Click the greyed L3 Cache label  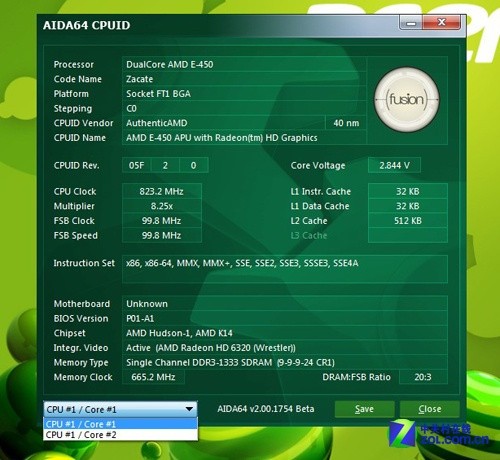309,235
